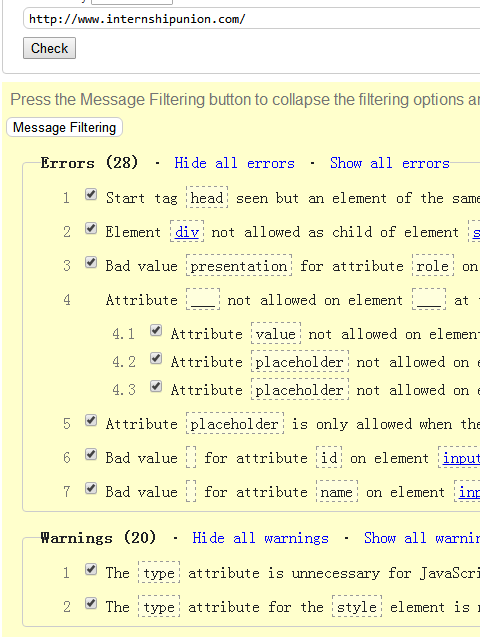This screenshot has width=480, height=637.
Task: Uncheck error 5 placeholder only allowed checkbox
Action: click(x=91, y=420)
